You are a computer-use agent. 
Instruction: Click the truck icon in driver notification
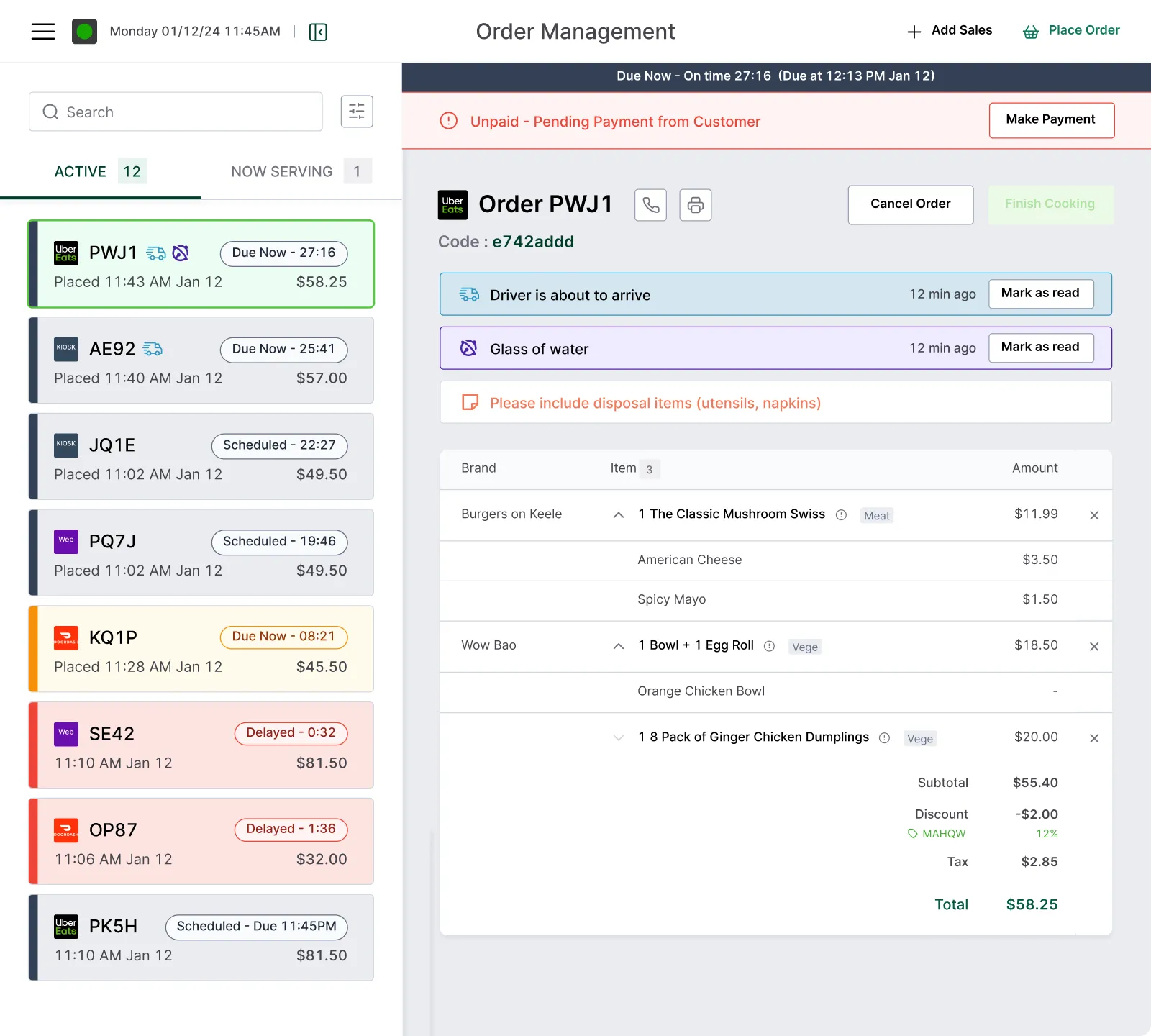point(469,294)
